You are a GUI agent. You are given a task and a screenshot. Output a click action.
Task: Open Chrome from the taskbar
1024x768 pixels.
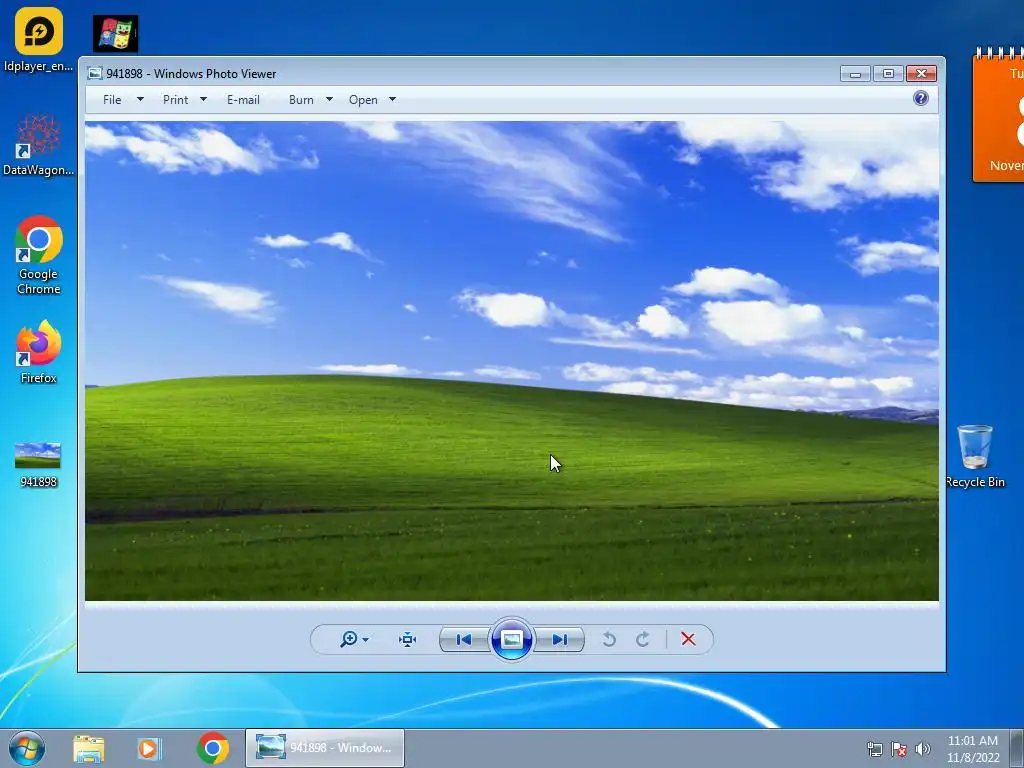click(x=213, y=748)
